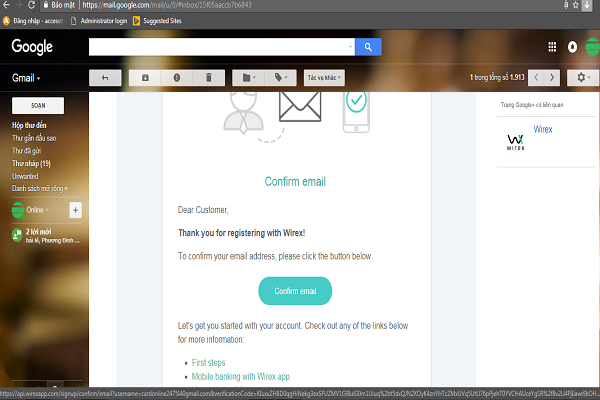Open the Gmail dropdown menu
Image resolution: width=600 pixels, height=400 pixels.
pyautogui.click(x=26, y=78)
